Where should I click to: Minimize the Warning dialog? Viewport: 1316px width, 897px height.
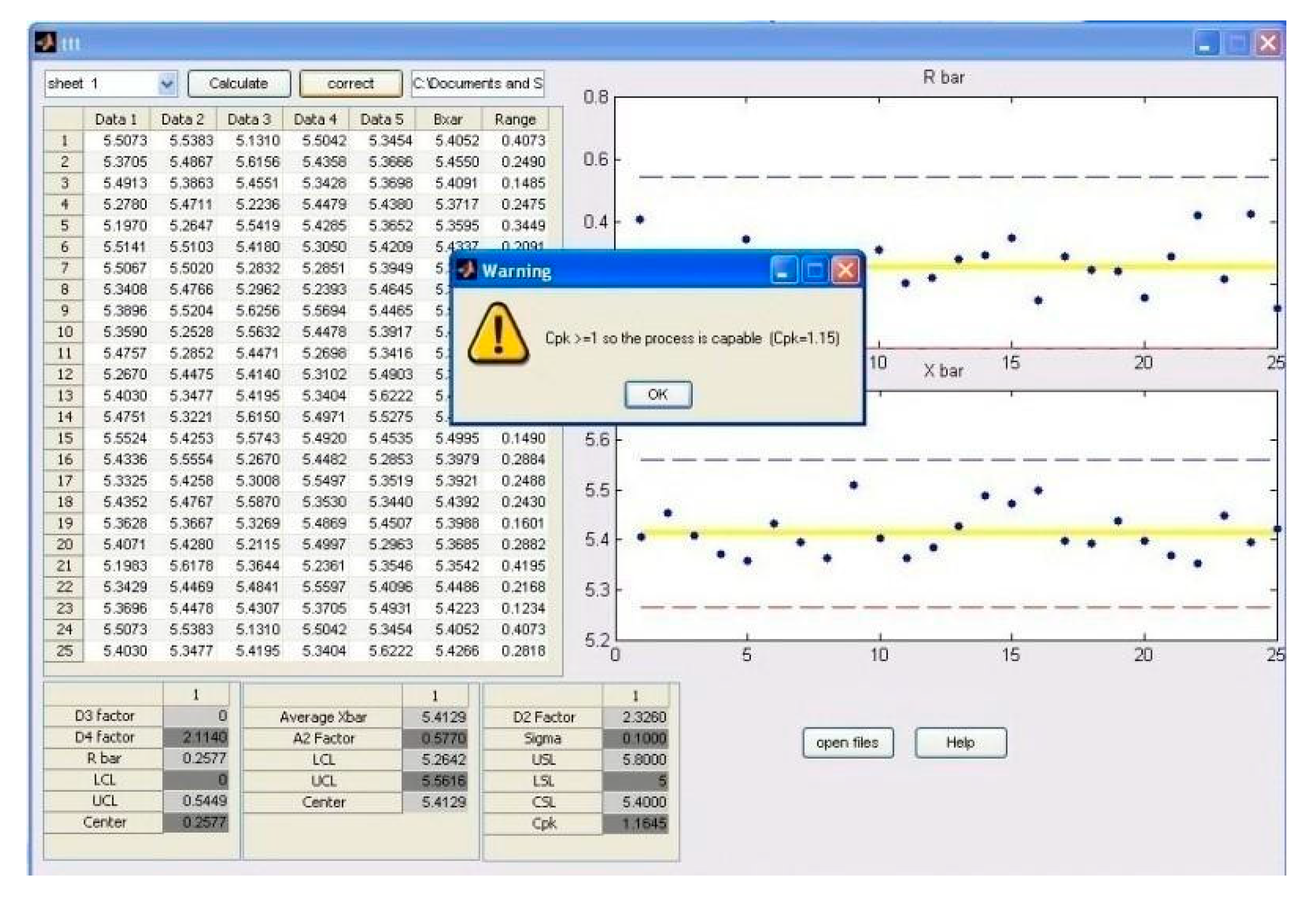point(784,270)
